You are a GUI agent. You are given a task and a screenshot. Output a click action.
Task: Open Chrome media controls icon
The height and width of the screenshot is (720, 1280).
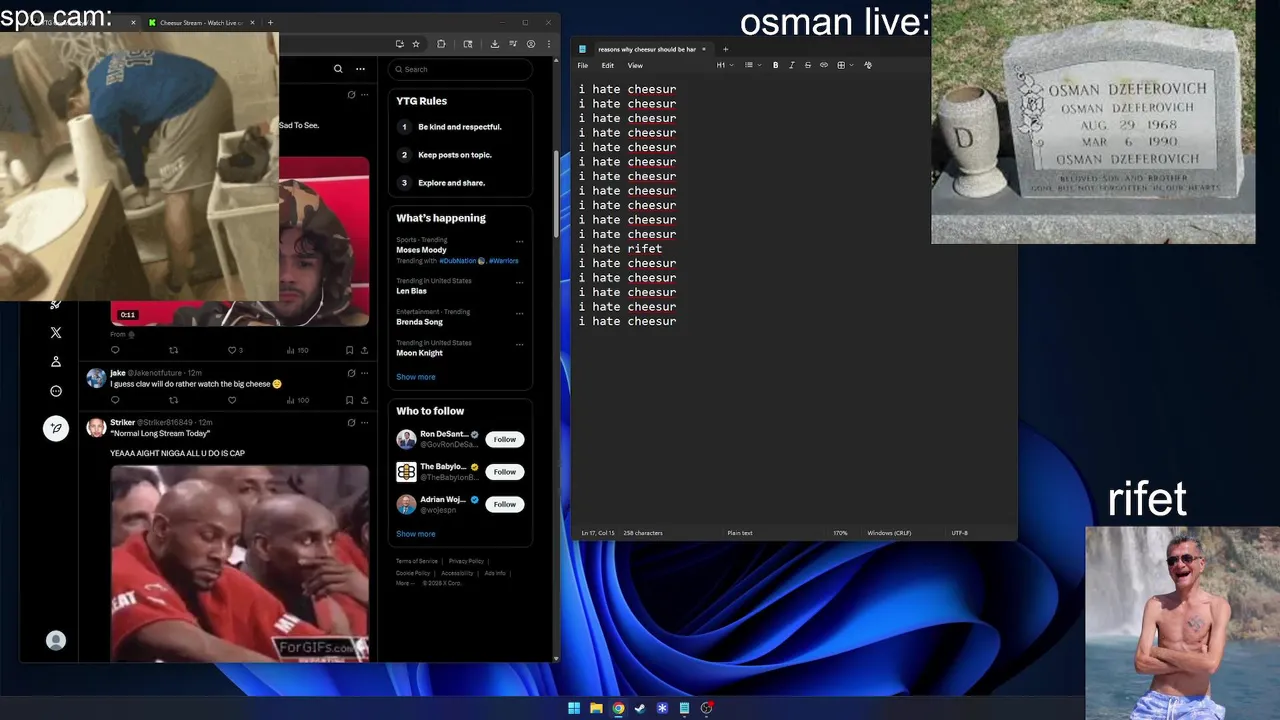(513, 44)
